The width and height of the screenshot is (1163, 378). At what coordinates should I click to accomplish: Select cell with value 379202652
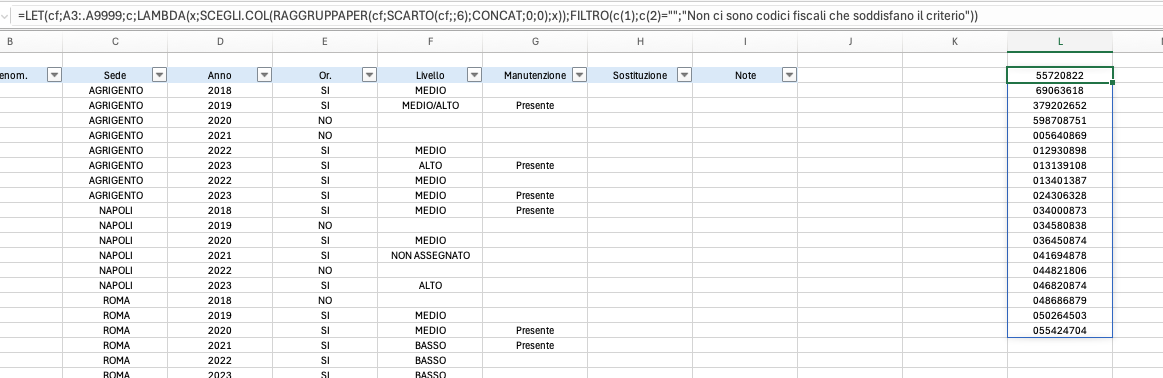1060,105
